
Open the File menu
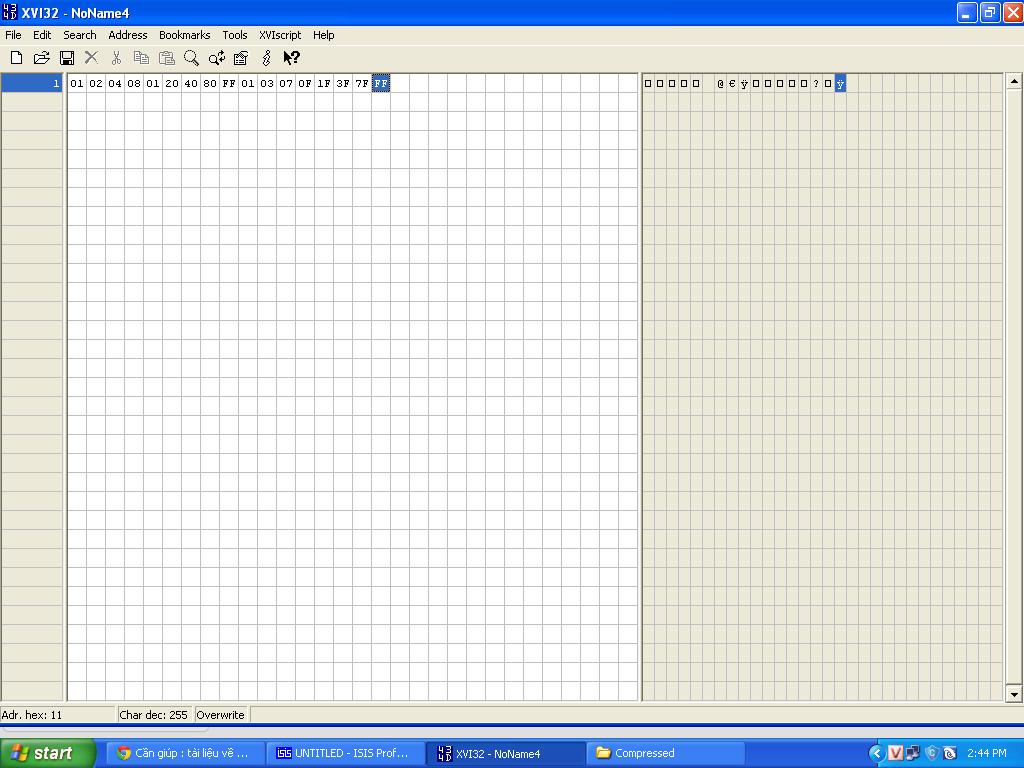[13, 35]
